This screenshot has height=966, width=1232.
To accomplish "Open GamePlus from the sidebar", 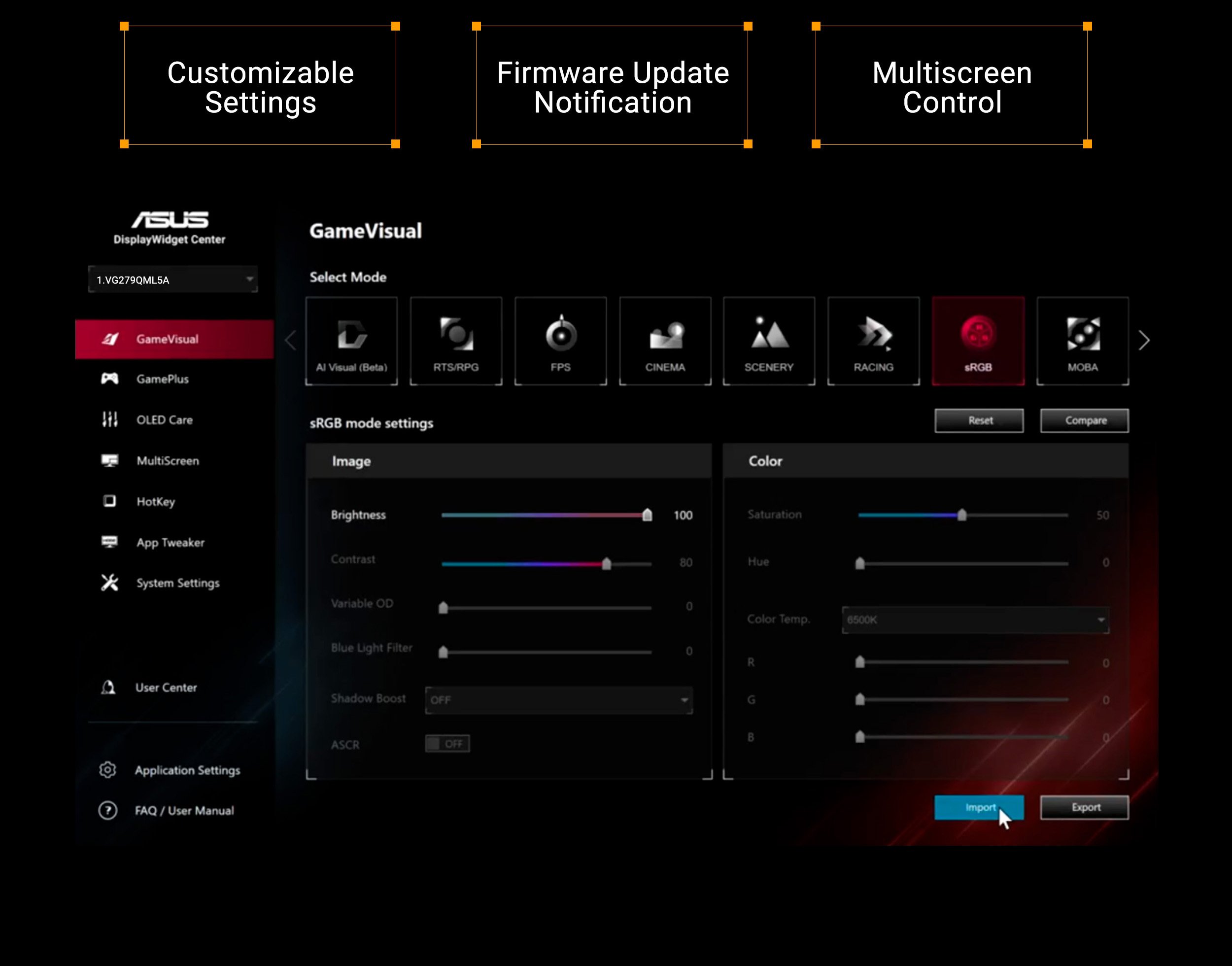I will [x=111, y=379].
